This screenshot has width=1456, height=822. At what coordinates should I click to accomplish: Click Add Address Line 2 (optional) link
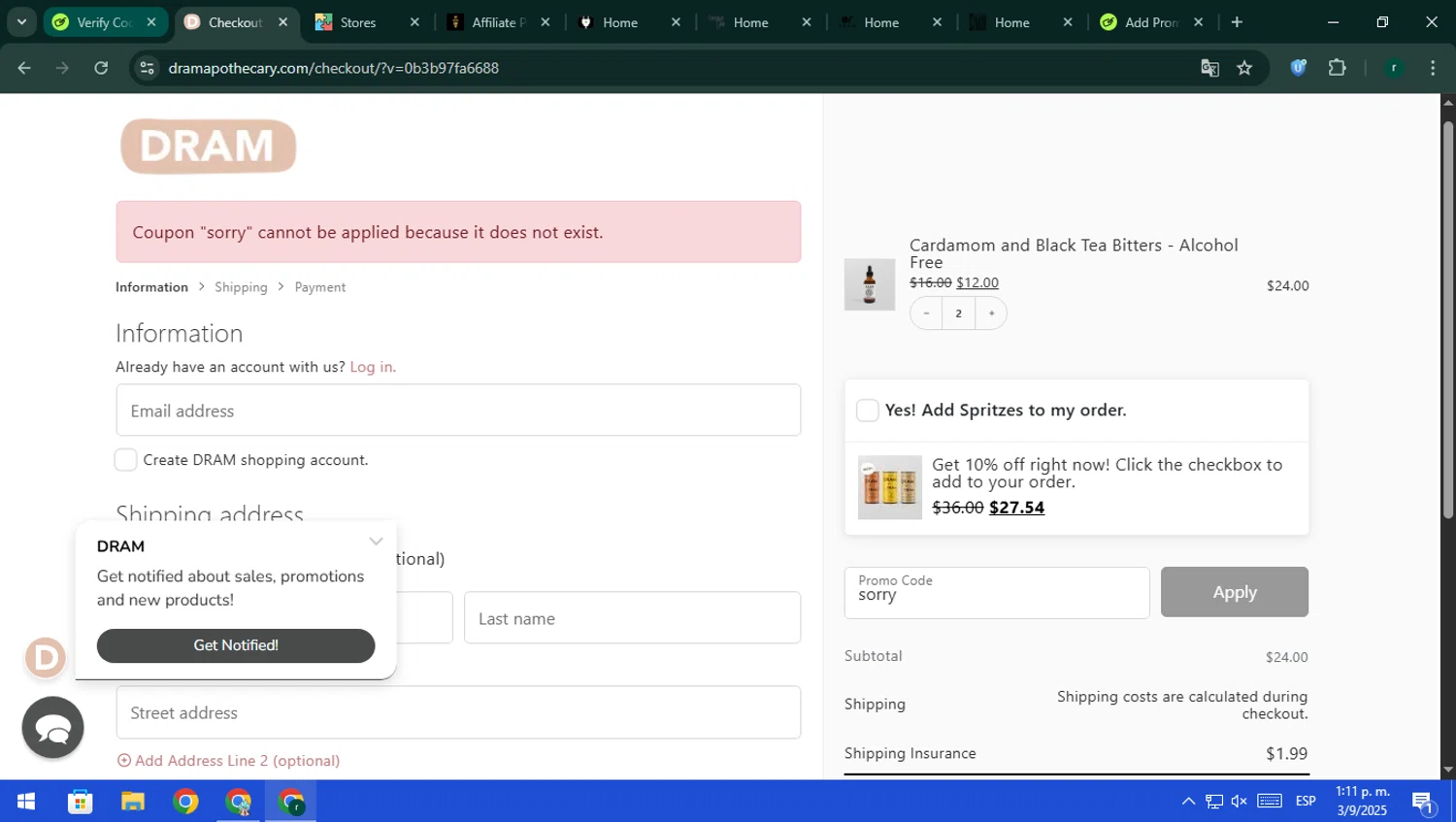[x=228, y=761]
